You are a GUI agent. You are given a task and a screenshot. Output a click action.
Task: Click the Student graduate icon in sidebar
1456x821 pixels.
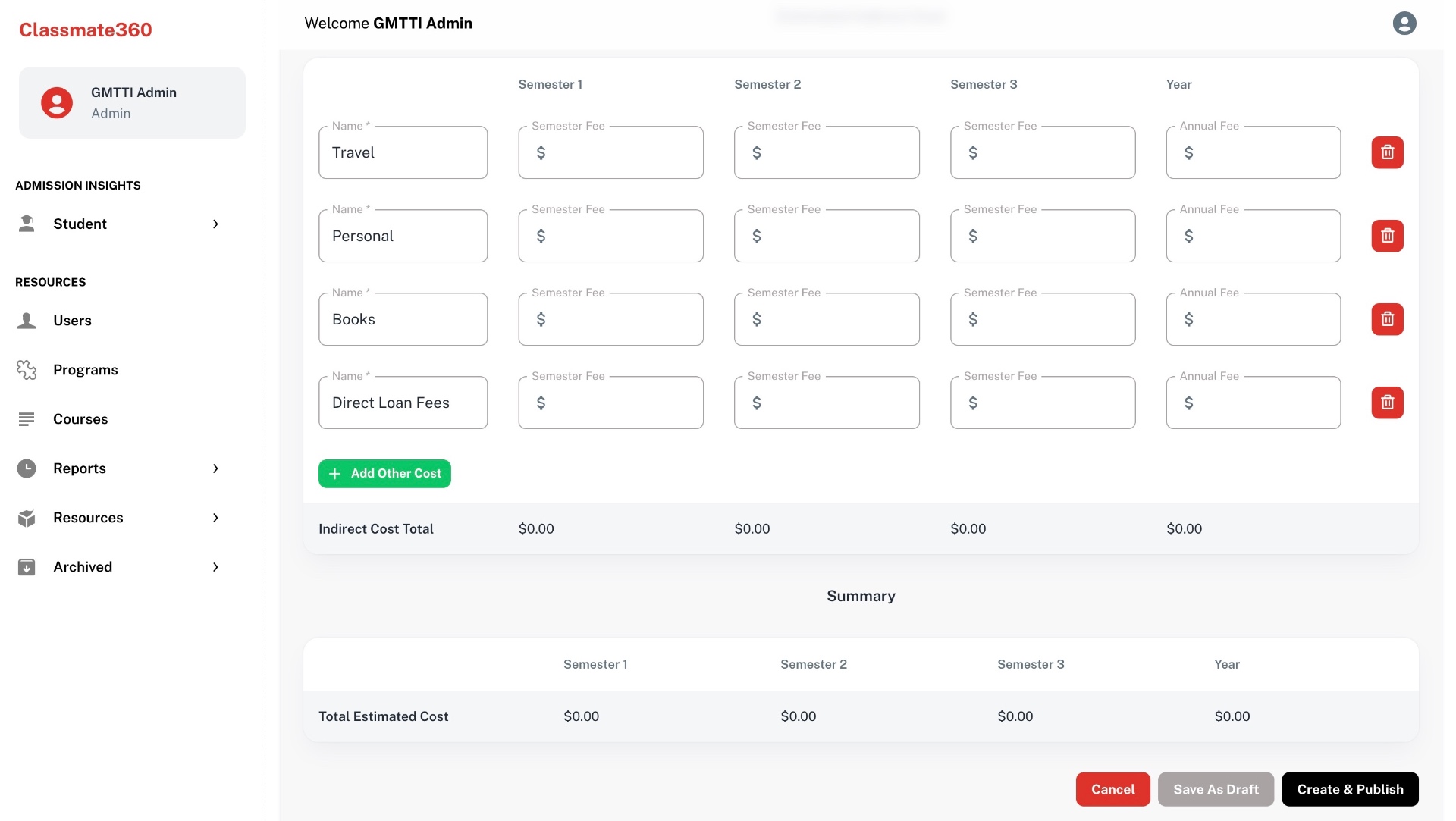tap(27, 224)
